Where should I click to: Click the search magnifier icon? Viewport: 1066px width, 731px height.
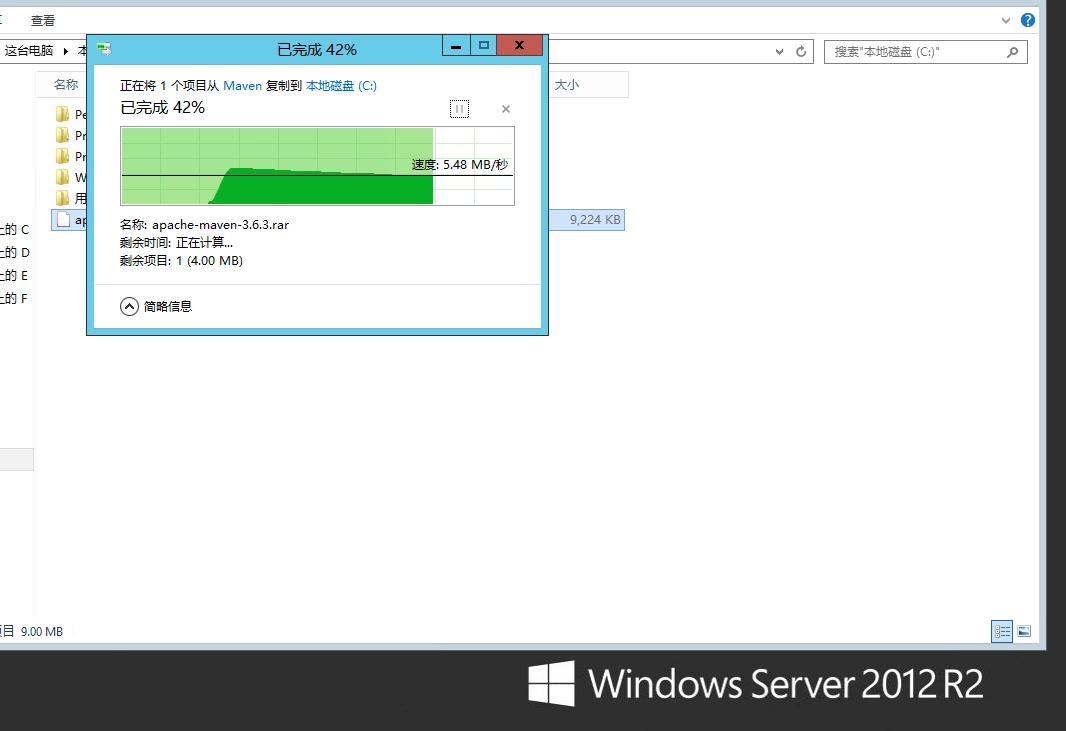click(x=1013, y=52)
